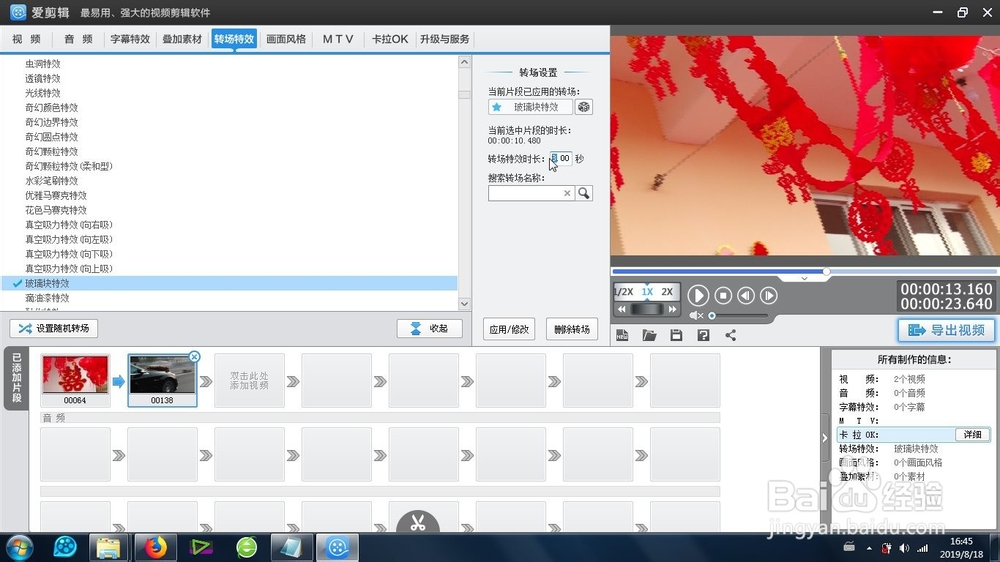The width and height of the screenshot is (1000, 562).
Task: Click the play button in preview
Action: [x=698, y=295]
